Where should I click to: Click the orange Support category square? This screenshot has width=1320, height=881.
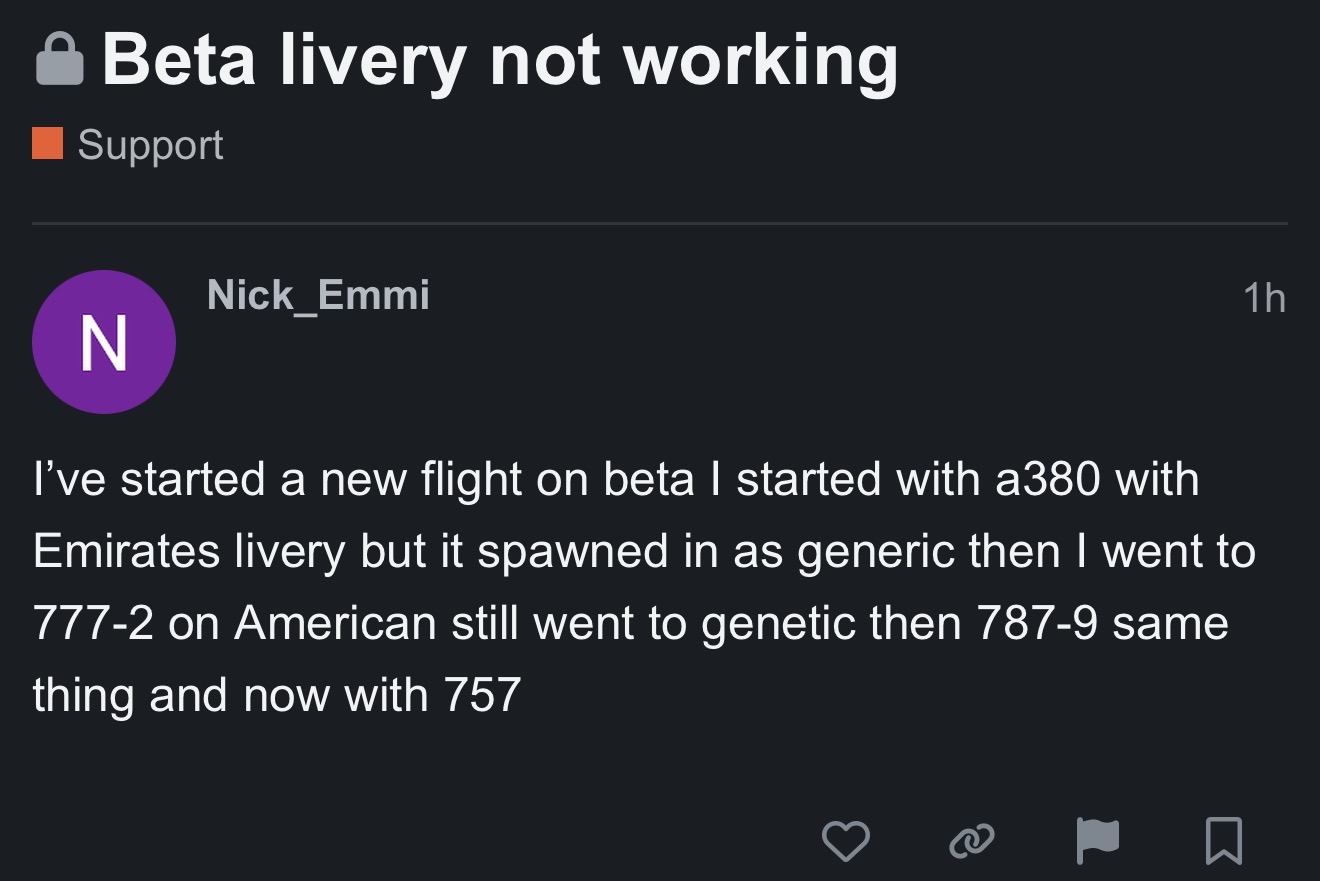coord(48,143)
